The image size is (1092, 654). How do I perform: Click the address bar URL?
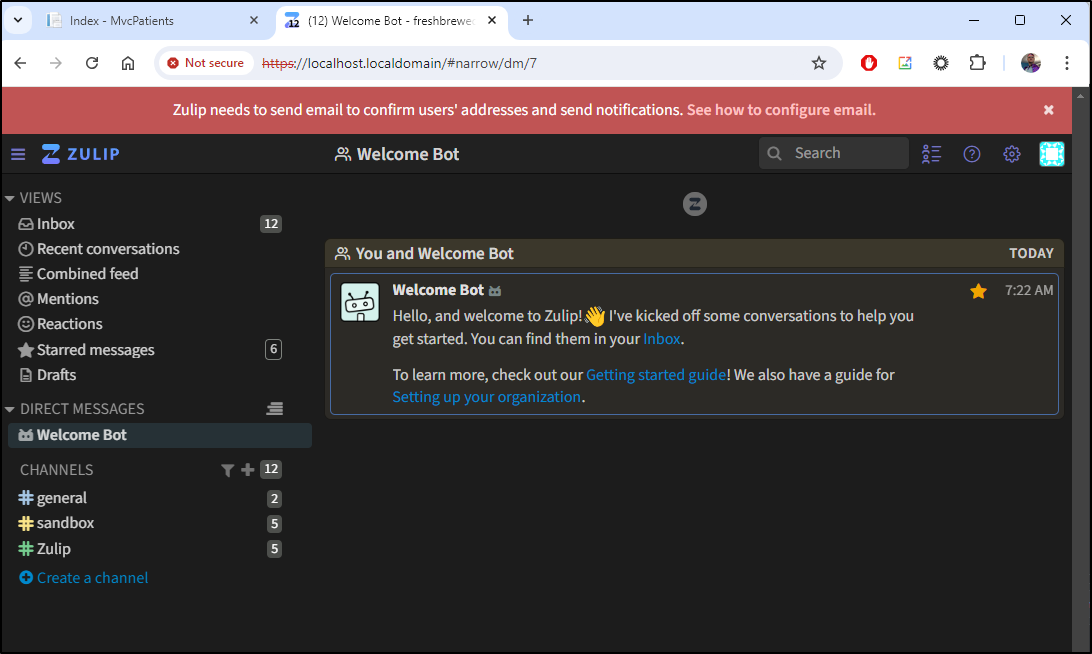coord(399,63)
